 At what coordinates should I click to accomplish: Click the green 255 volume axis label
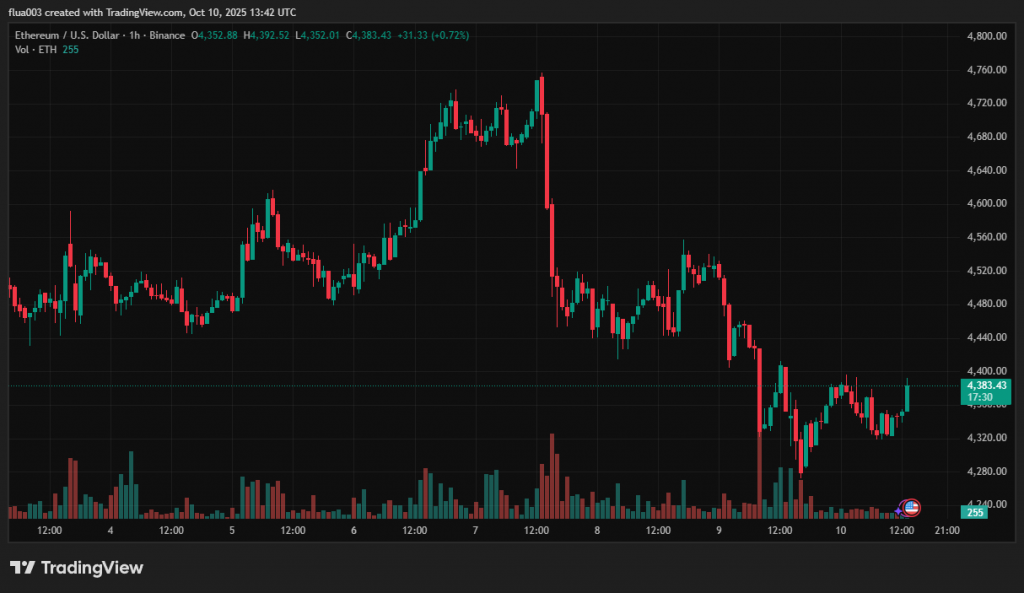[x=975, y=512]
